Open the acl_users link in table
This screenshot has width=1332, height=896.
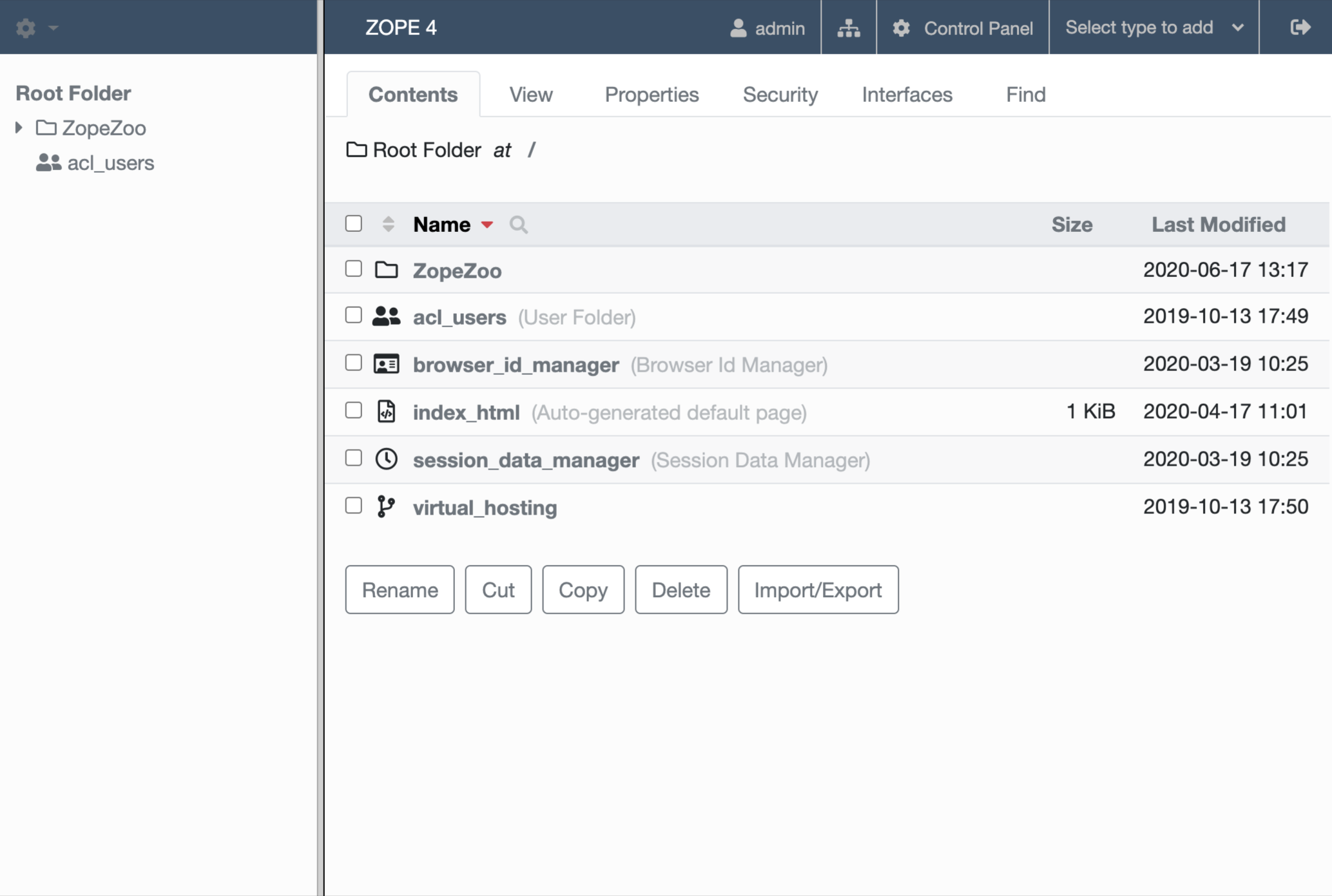[x=459, y=317]
